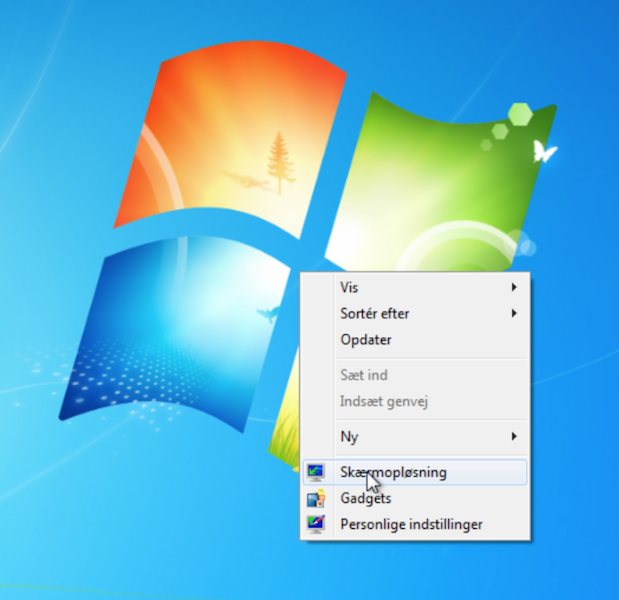
Task: Select Gadgets text in the context menu
Action: 366,499
